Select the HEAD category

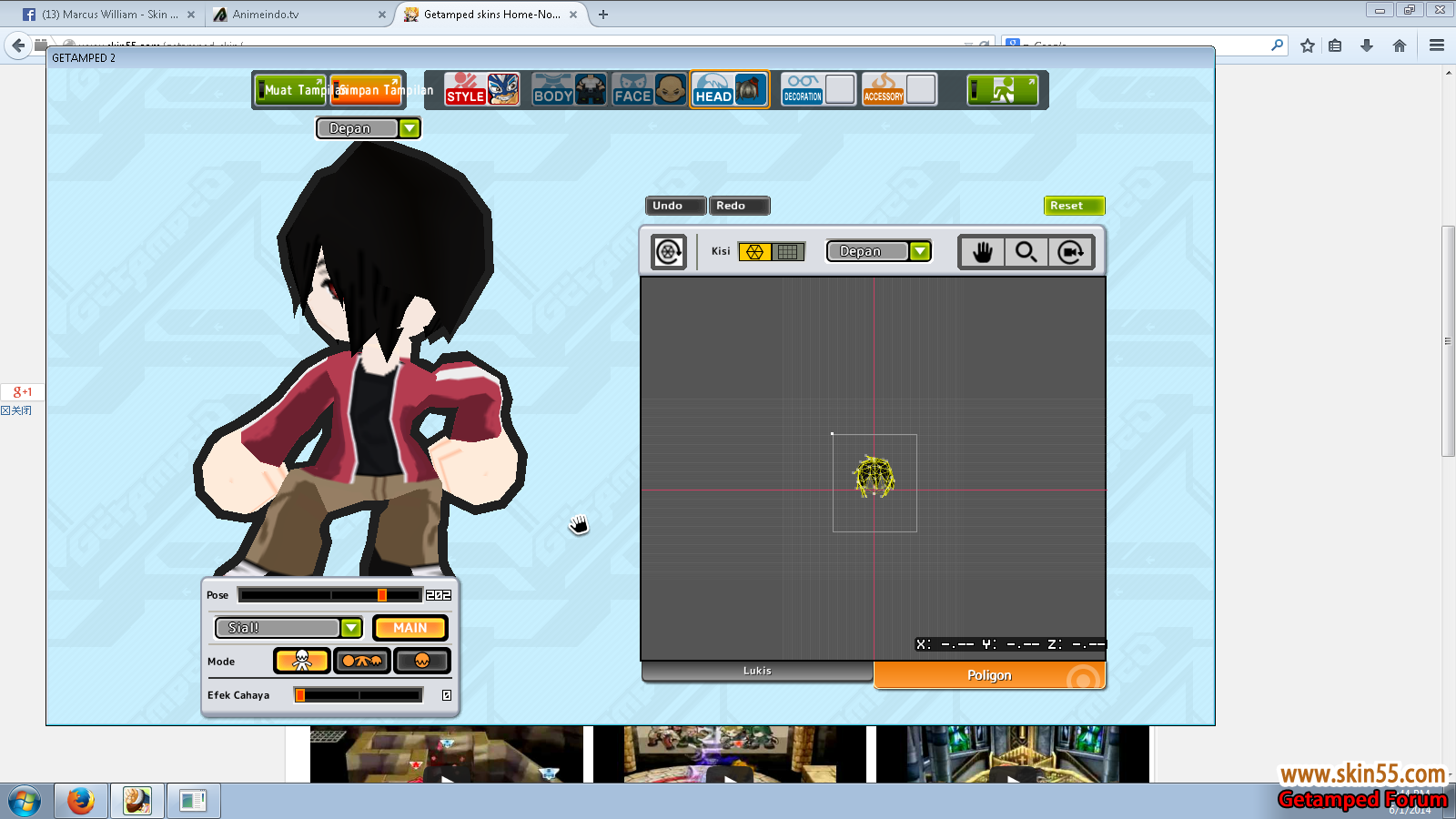click(x=730, y=89)
